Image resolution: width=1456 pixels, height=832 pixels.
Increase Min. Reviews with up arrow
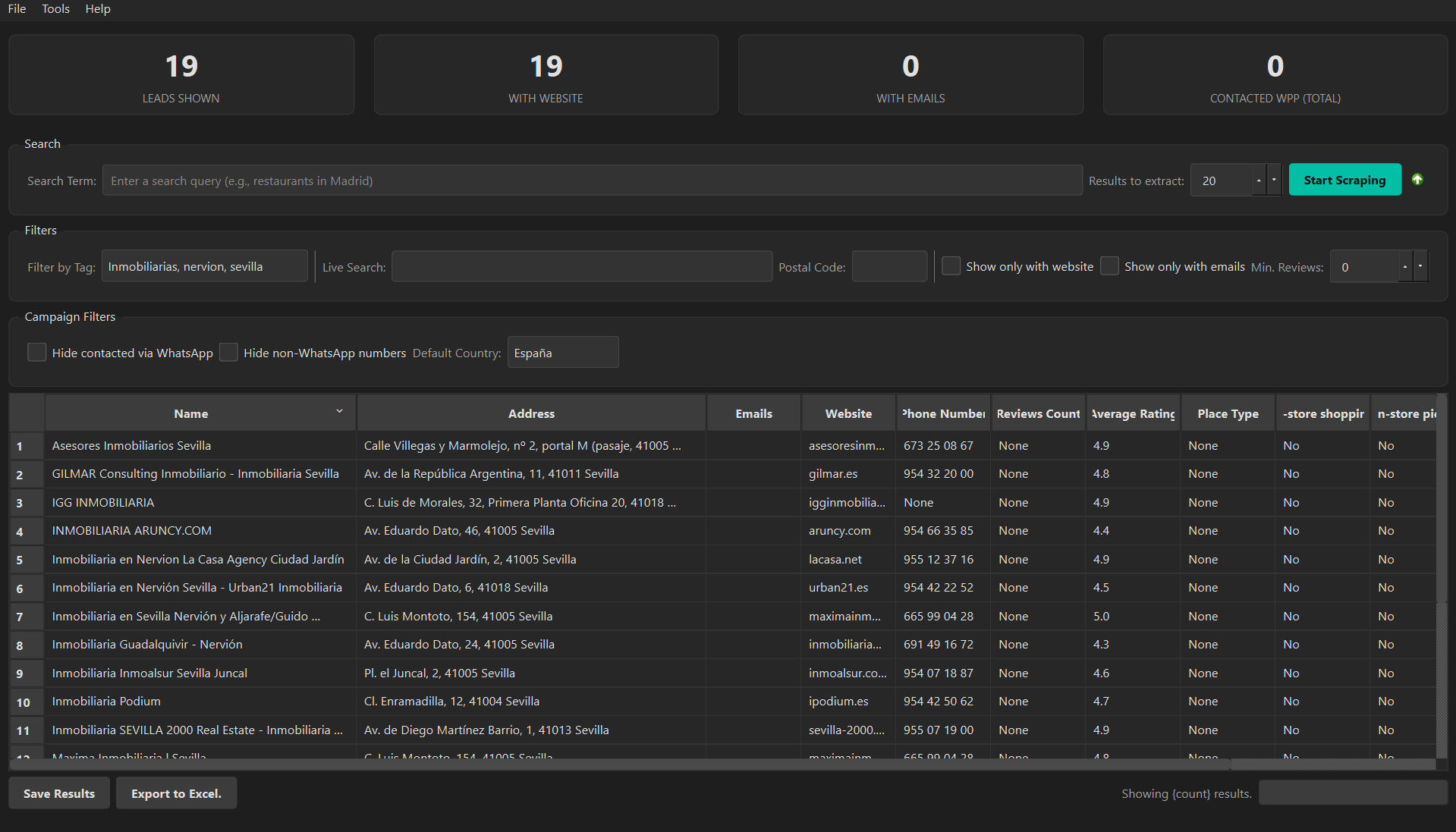point(1405,267)
